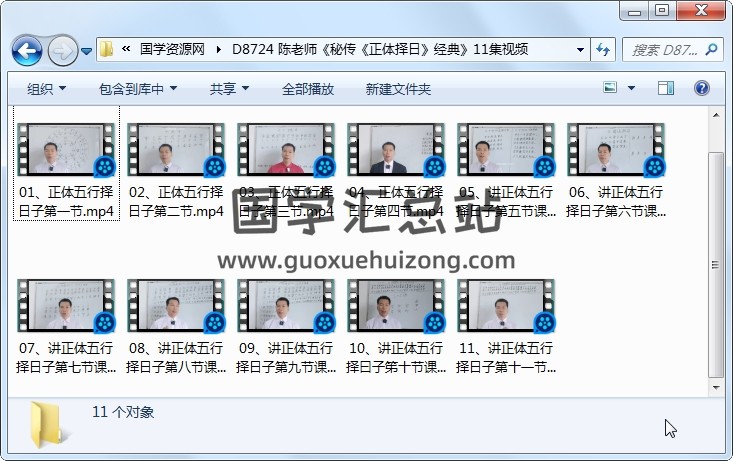Open the 共享 menu
Viewport: 733px width, 461px height.
[x=229, y=89]
